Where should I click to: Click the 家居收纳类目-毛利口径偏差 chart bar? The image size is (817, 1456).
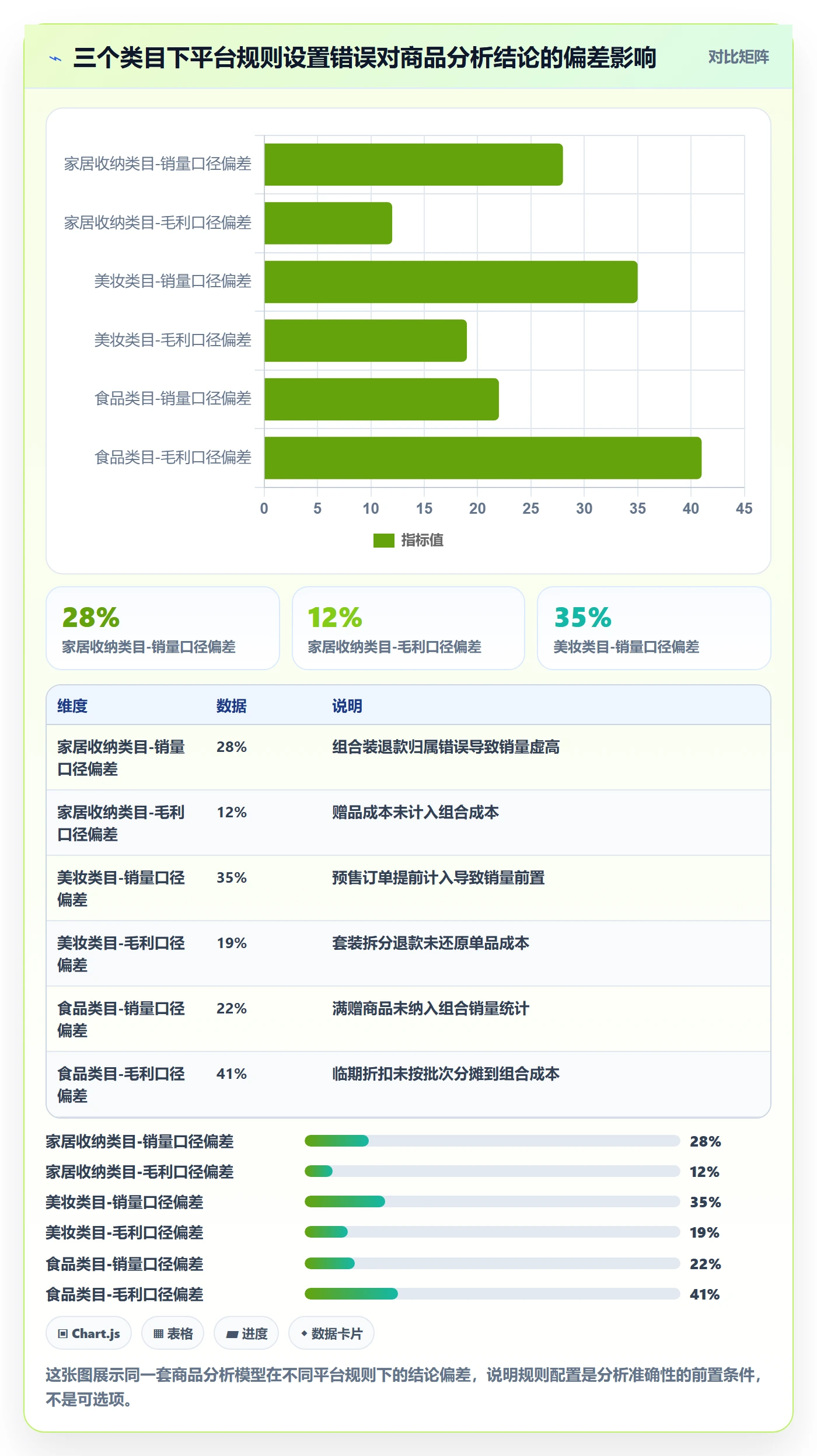point(328,223)
